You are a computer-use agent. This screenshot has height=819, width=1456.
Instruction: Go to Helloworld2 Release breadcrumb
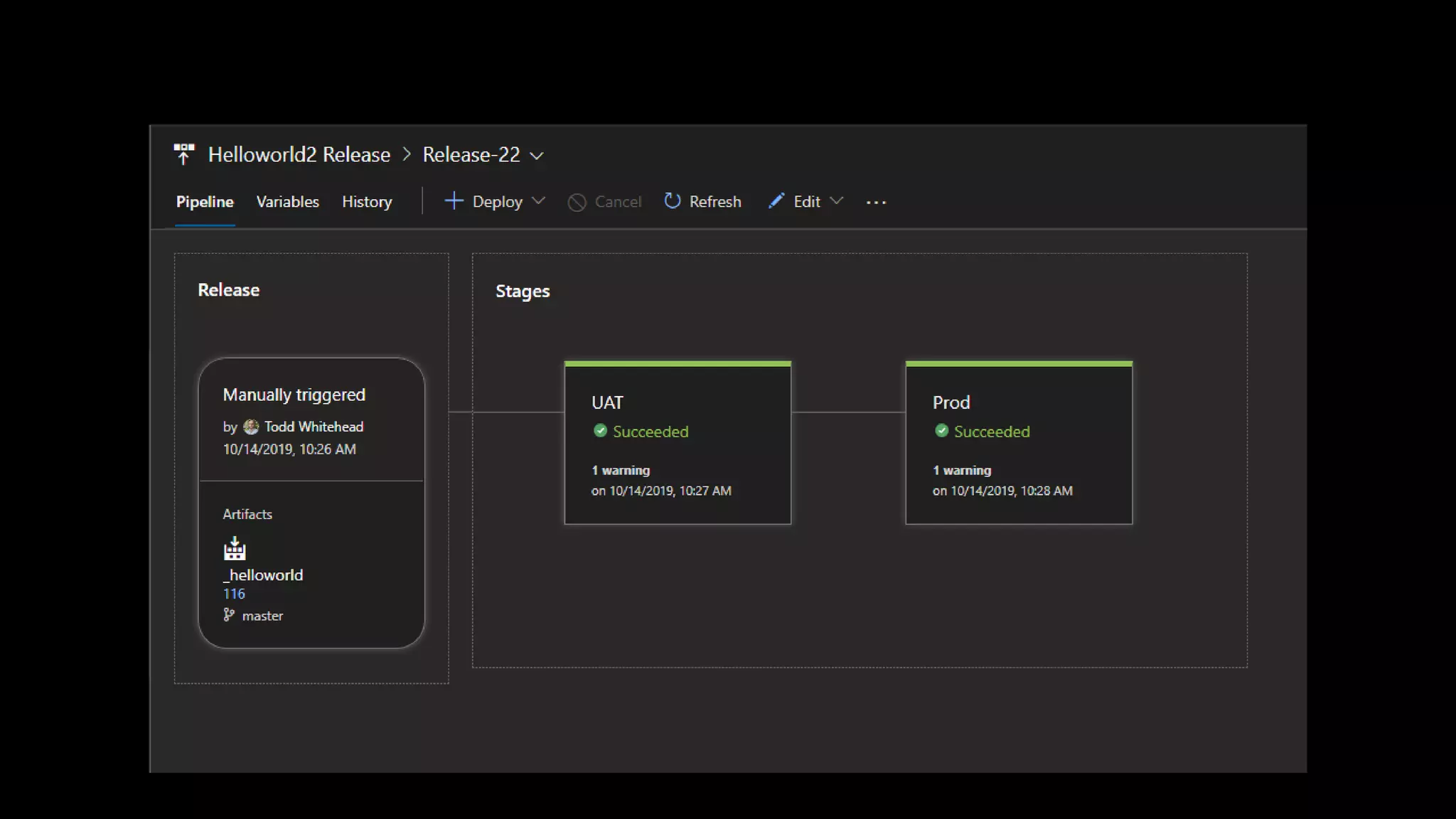click(299, 154)
